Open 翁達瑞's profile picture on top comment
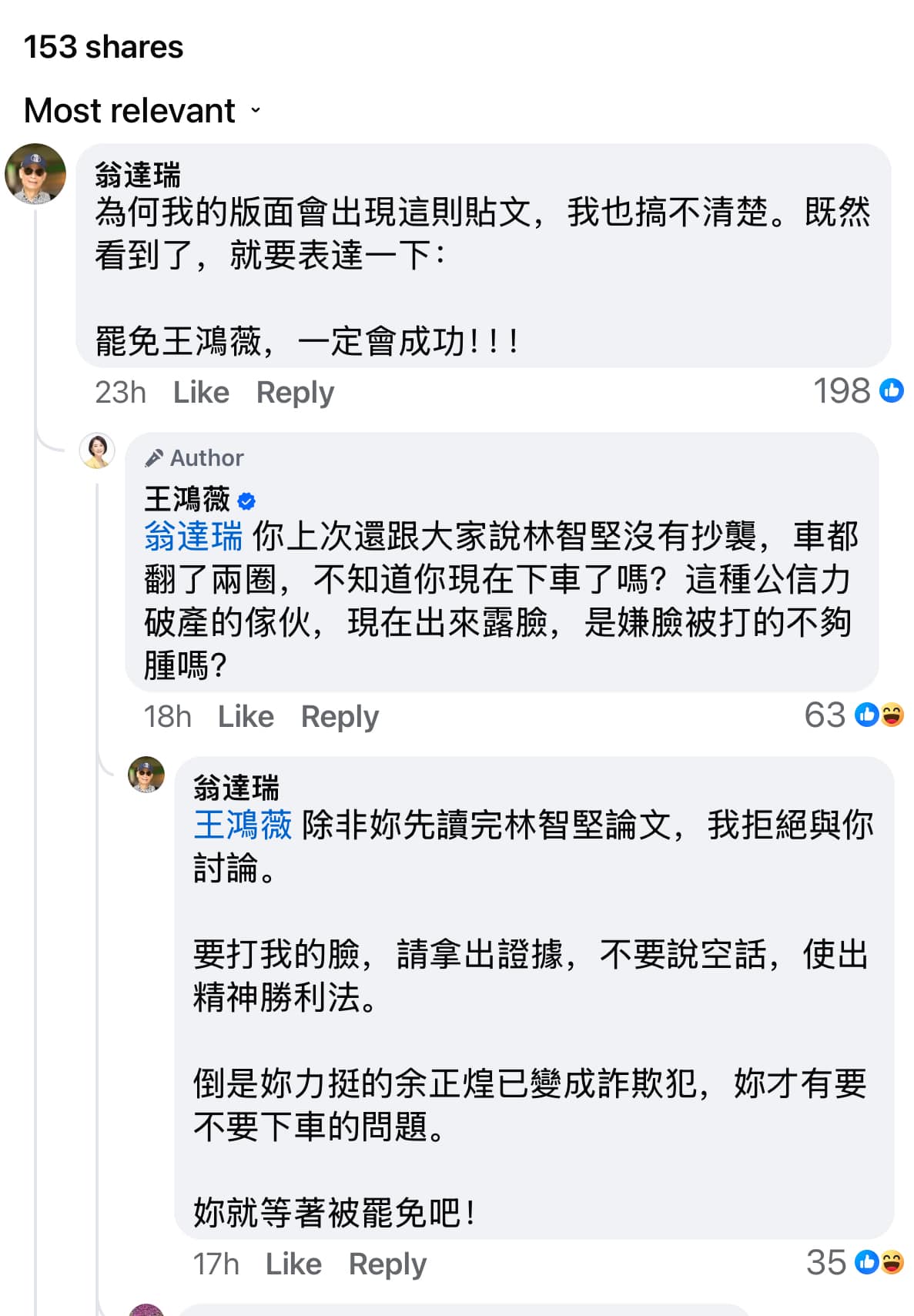914x1316 pixels. [x=35, y=174]
